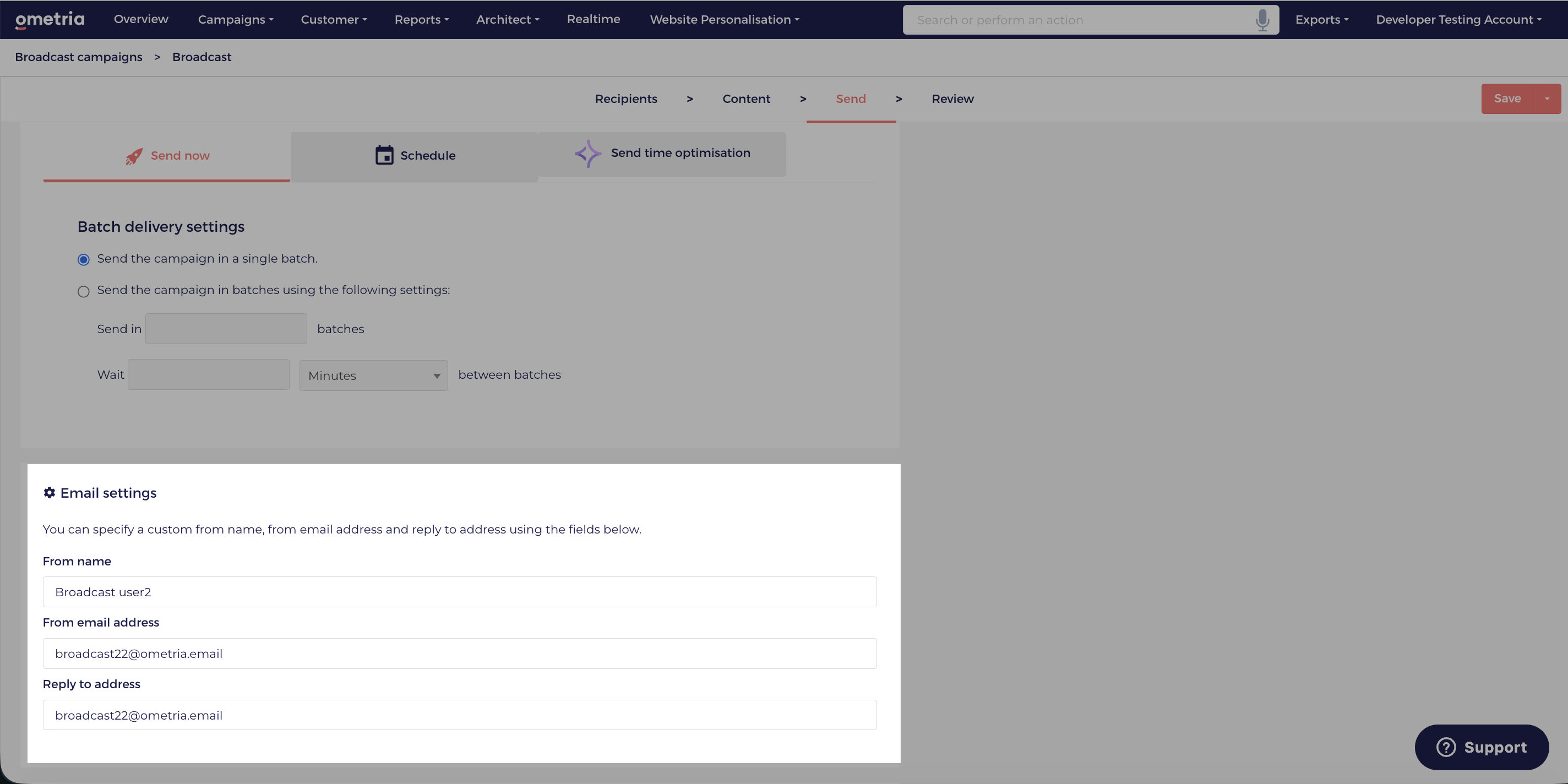Open the Minutes unit dropdown
The image size is (1568, 784).
coord(374,375)
